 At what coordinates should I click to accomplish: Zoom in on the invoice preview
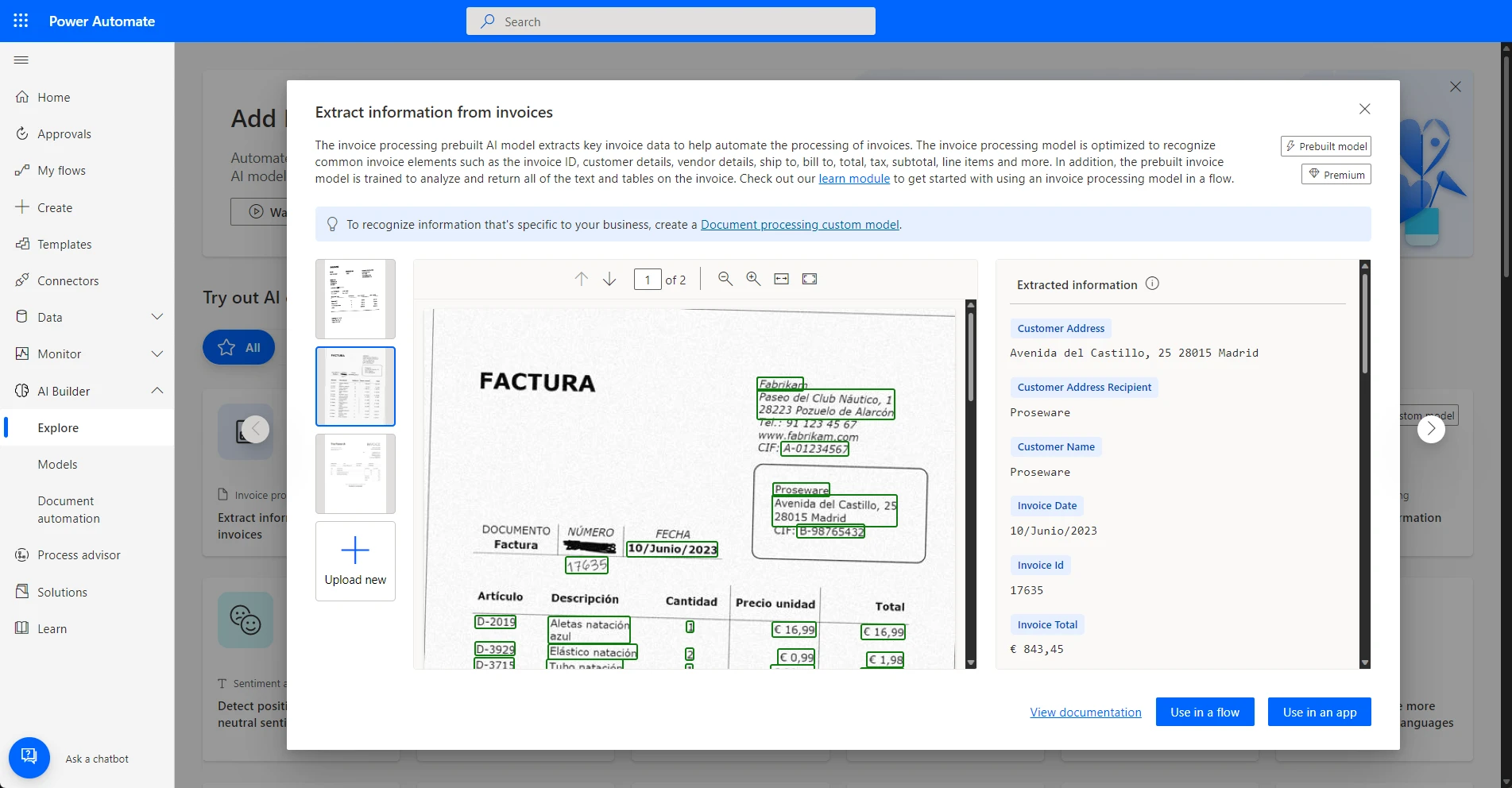[752, 279]
